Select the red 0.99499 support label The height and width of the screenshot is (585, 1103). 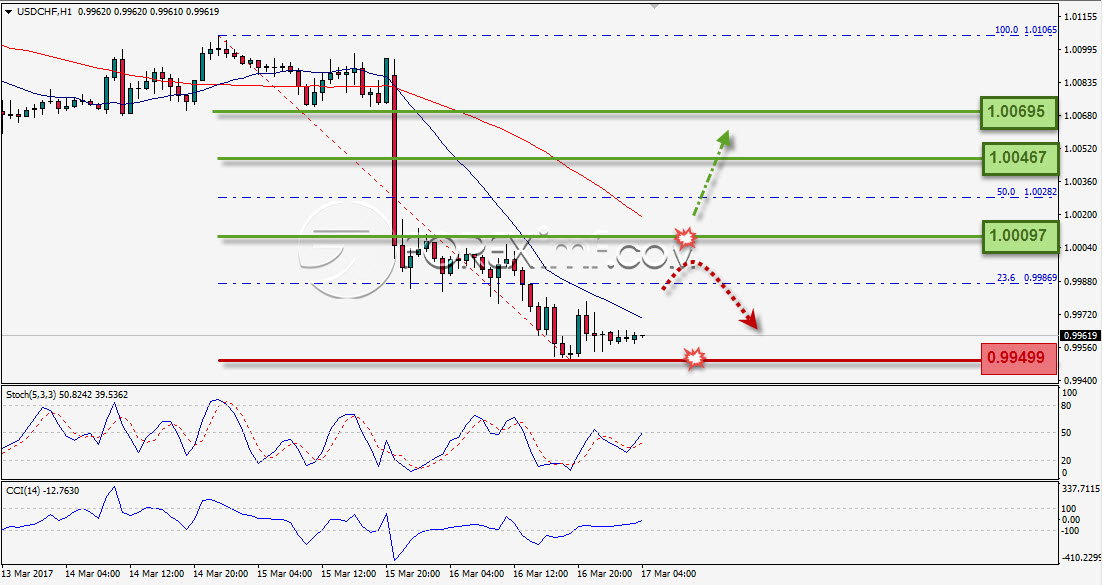pyautogui.click(x=1019, y=358)
